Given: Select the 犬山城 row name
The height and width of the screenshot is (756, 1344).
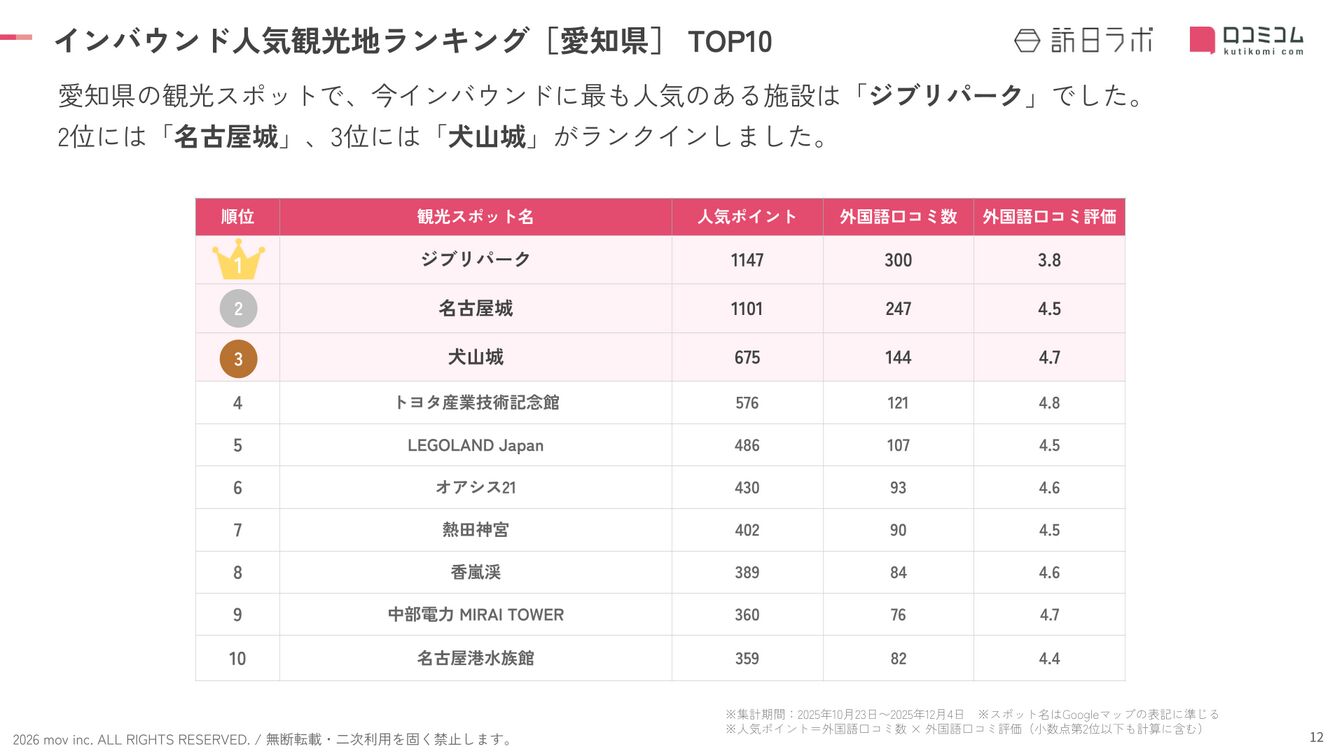Looking at the screenshot, I should click(476, 357).
